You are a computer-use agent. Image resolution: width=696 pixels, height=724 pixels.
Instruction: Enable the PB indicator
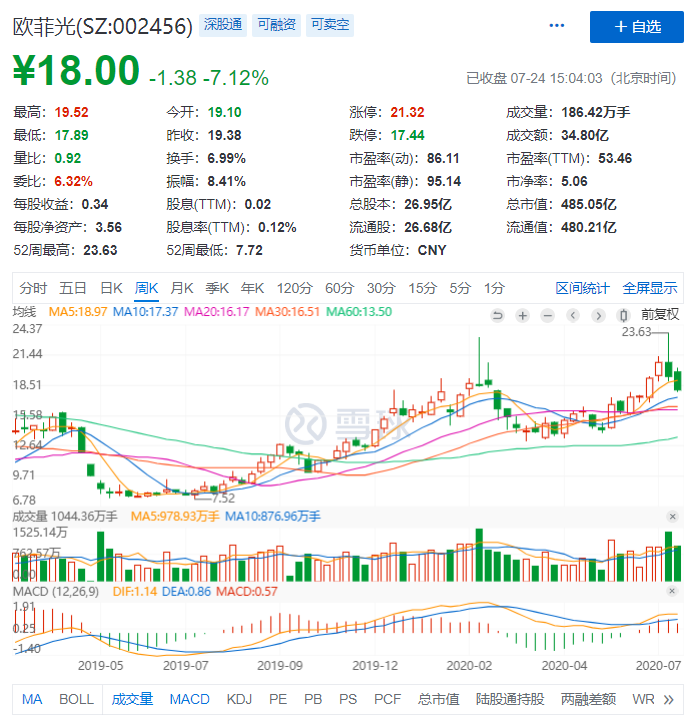[x=313, y=699]
